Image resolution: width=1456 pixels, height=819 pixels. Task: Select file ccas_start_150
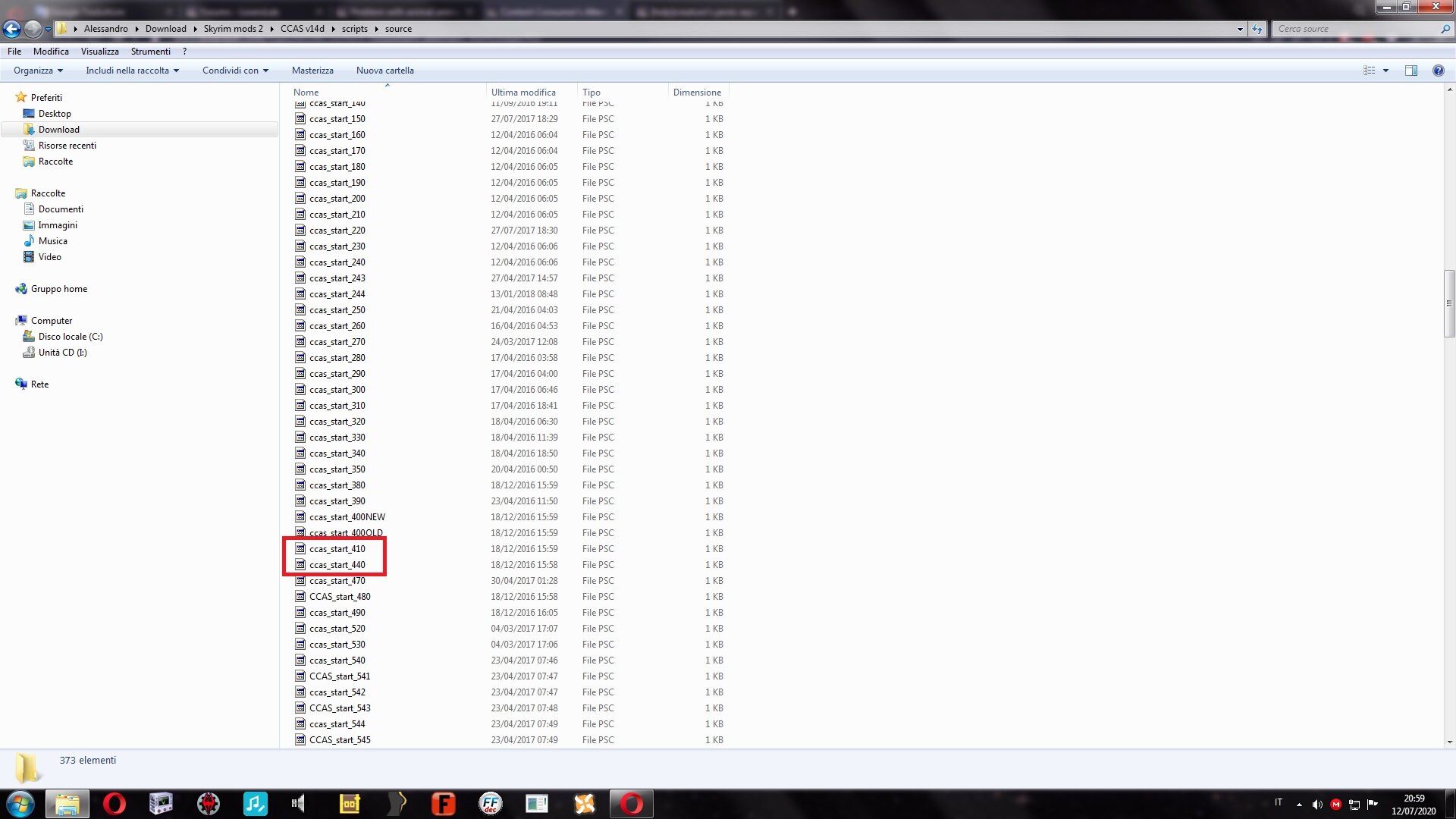337,119
